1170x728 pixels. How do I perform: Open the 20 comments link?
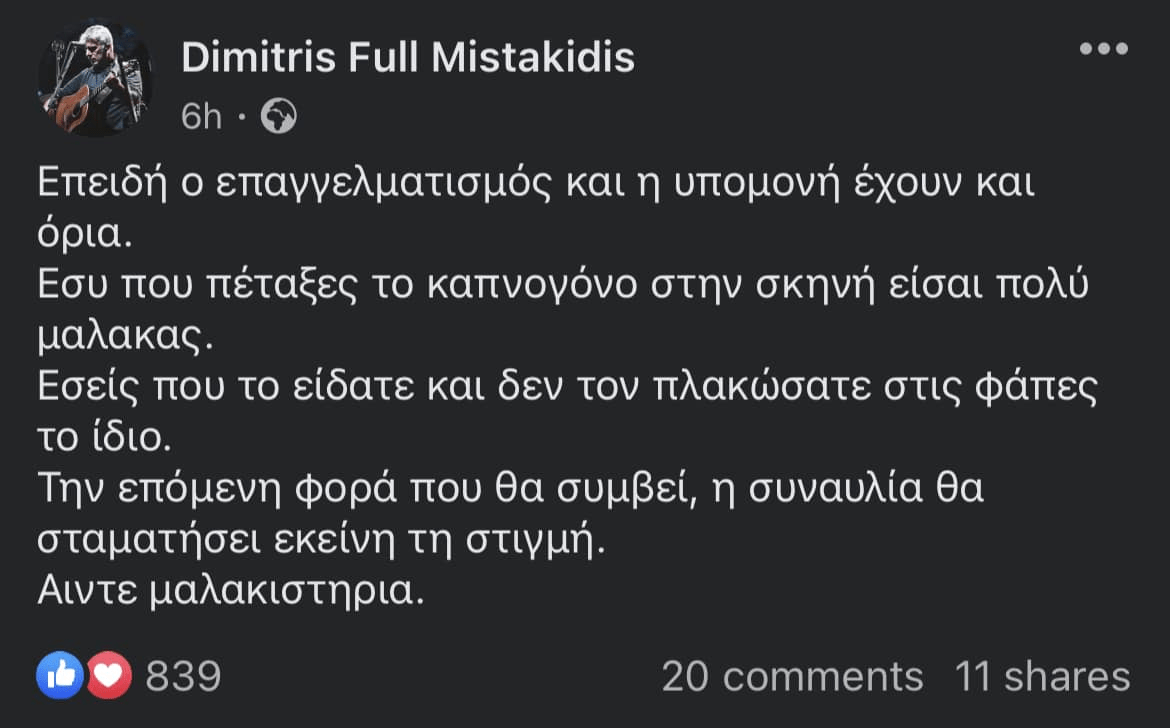pos(792,677)
